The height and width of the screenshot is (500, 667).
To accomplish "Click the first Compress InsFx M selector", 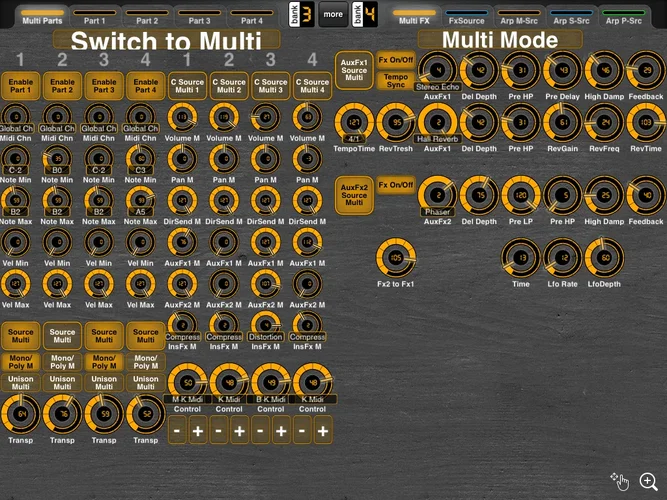I will 182,326.
